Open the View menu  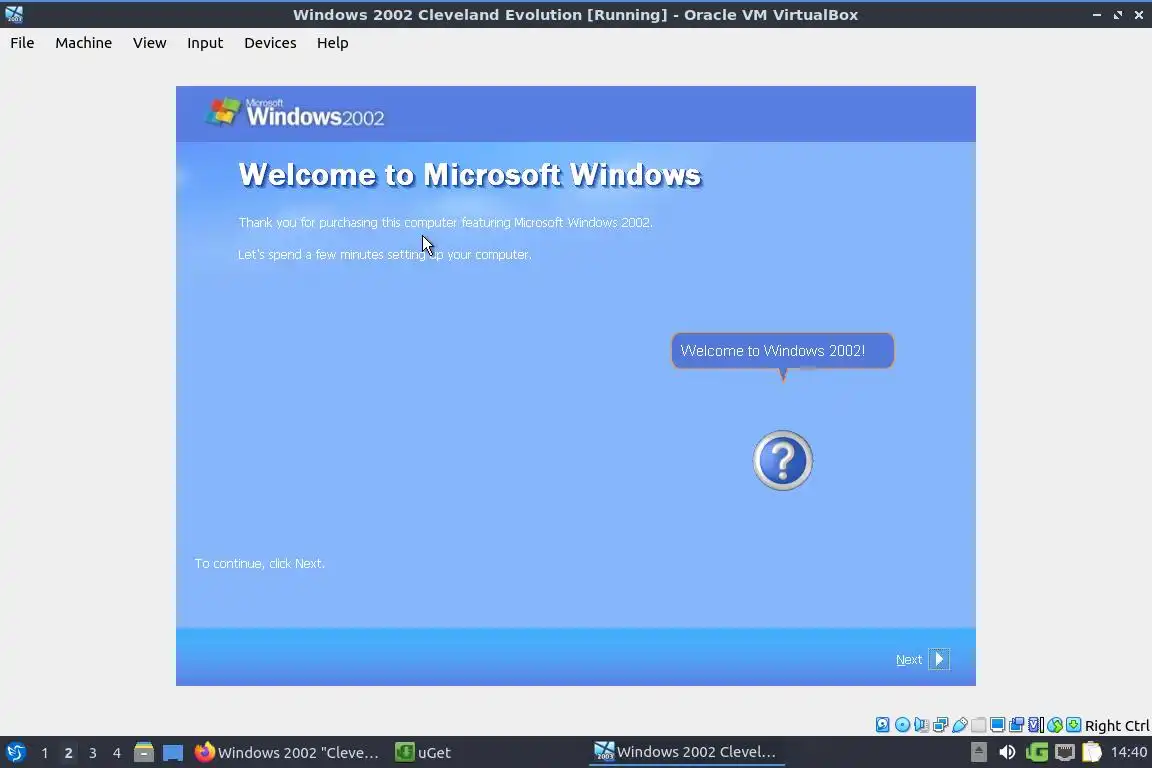149,43
